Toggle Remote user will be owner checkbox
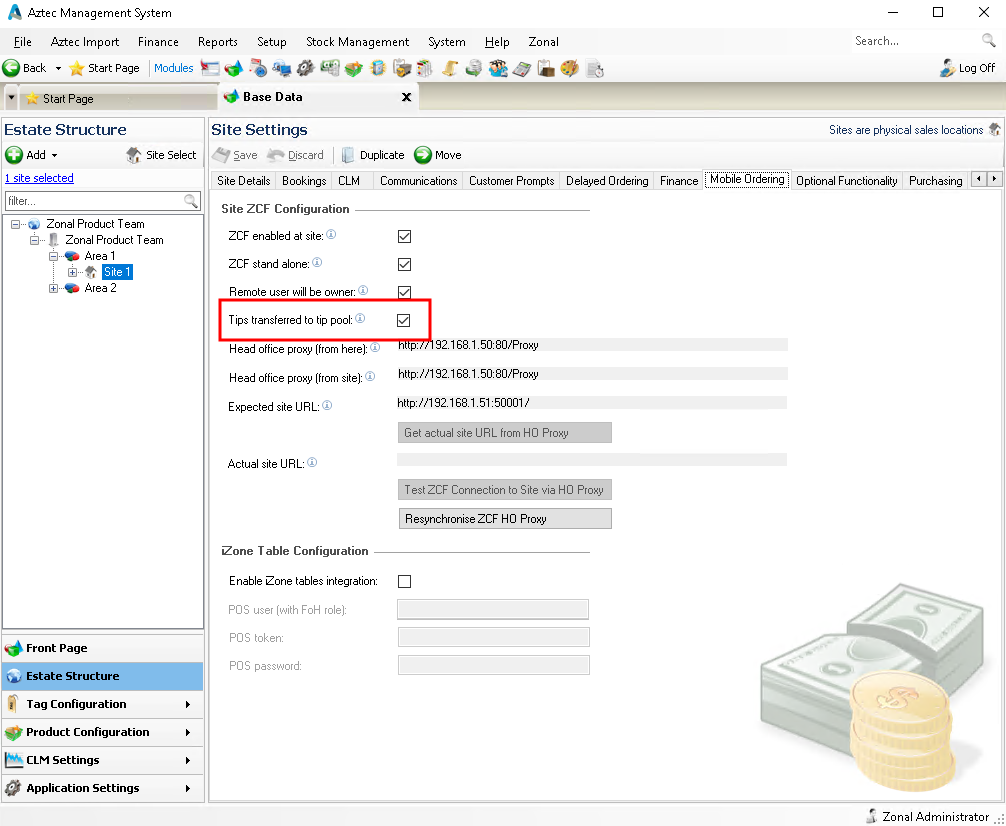This screenshot has width=1006, height=826. point(404,293)
